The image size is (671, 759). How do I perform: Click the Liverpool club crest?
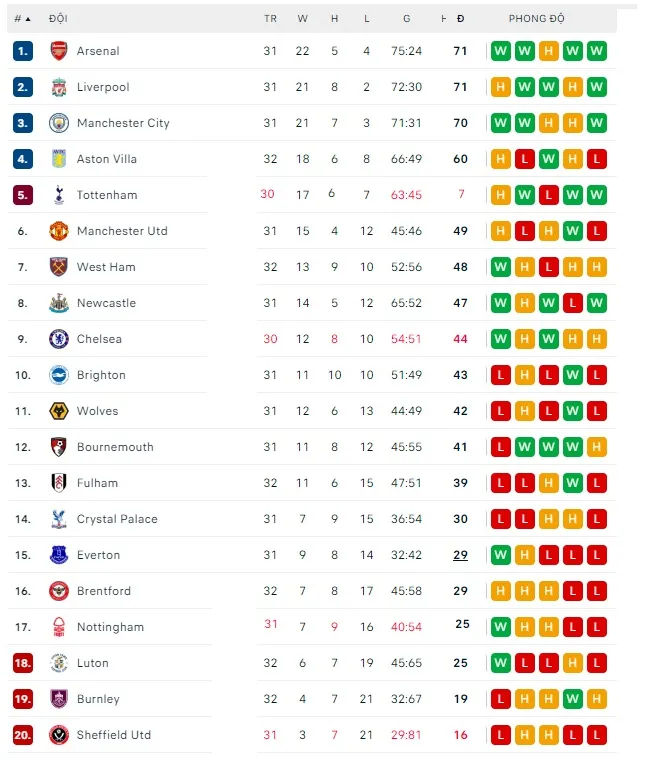pyautogui.click(x=58, y=87)
